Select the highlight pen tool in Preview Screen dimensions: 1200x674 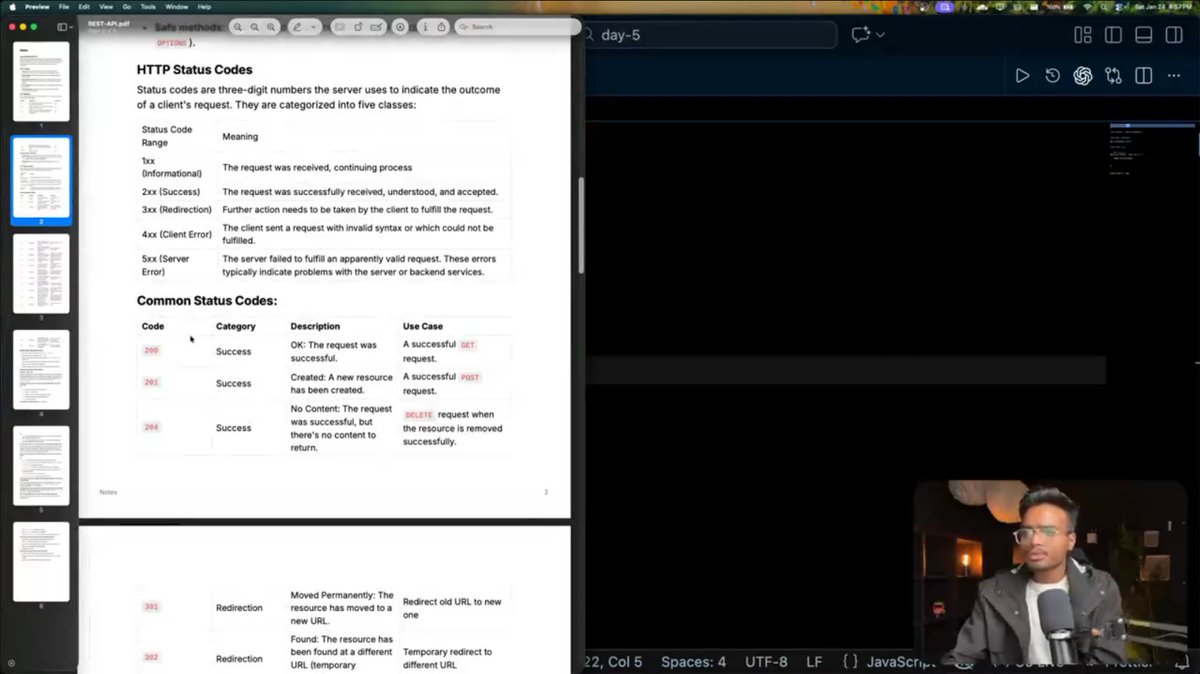point(297,27)
